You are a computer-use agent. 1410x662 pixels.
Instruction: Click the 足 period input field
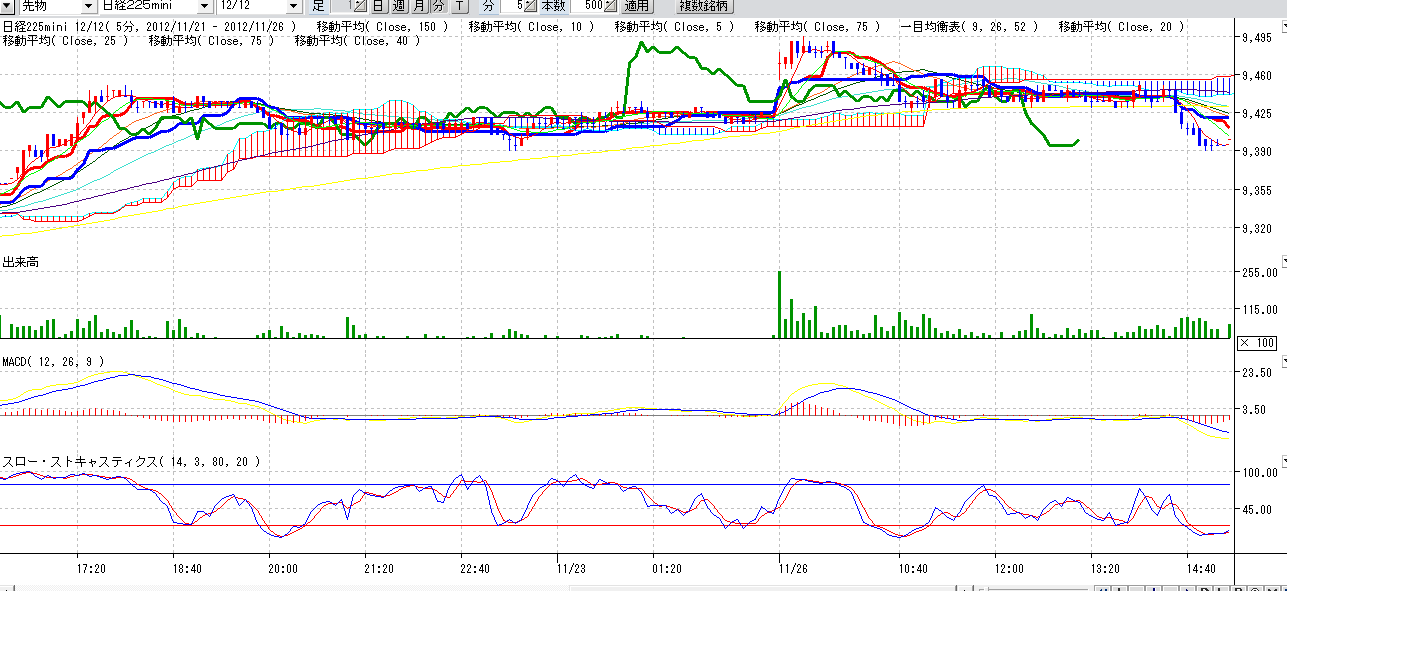click(x=341, y=5)
